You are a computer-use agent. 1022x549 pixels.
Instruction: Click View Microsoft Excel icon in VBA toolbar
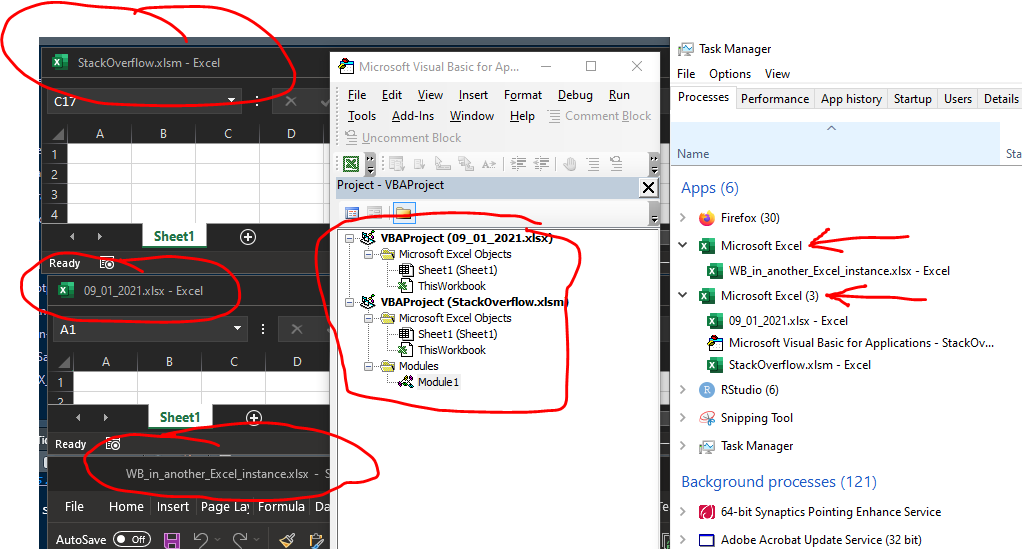[x=351, y=164]
